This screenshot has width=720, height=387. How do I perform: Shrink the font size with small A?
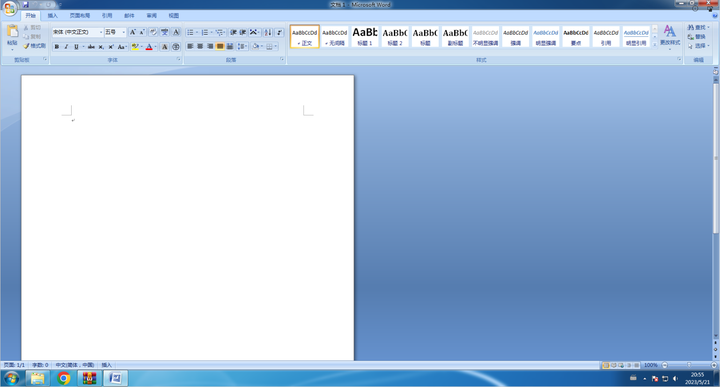142,32
